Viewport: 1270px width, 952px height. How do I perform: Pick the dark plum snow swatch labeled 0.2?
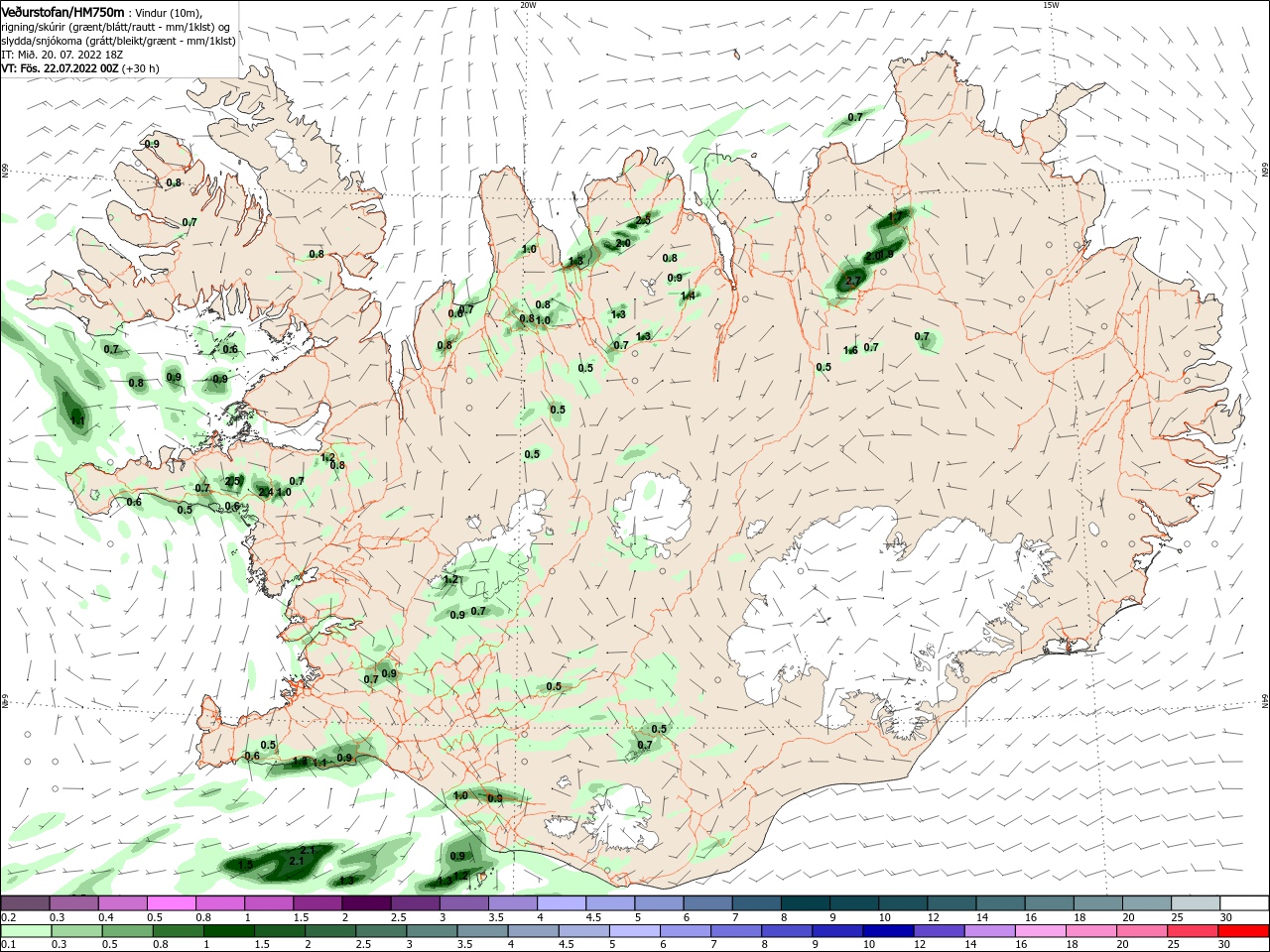click(x=25, y=903)
